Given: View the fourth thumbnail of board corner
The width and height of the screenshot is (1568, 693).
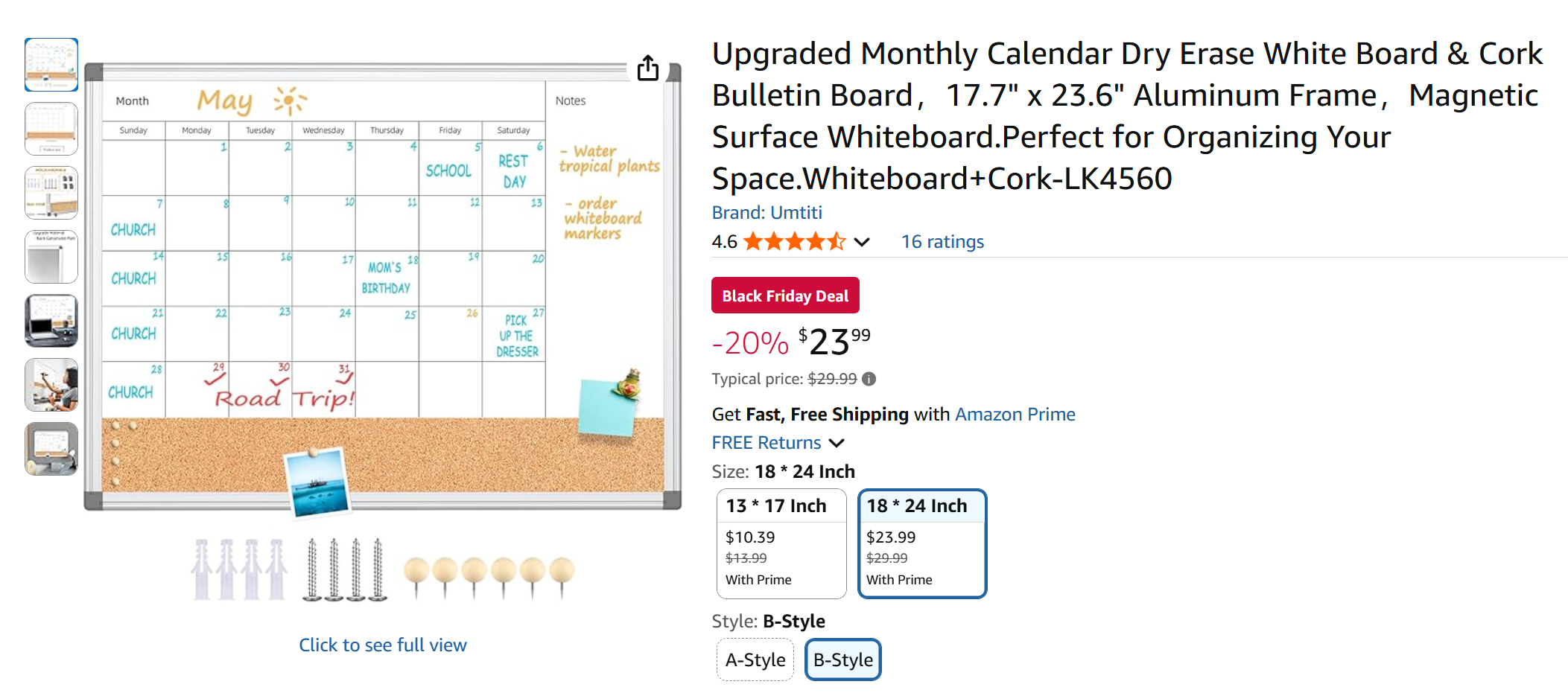Looking at the screenshot, I should [51, 257].
